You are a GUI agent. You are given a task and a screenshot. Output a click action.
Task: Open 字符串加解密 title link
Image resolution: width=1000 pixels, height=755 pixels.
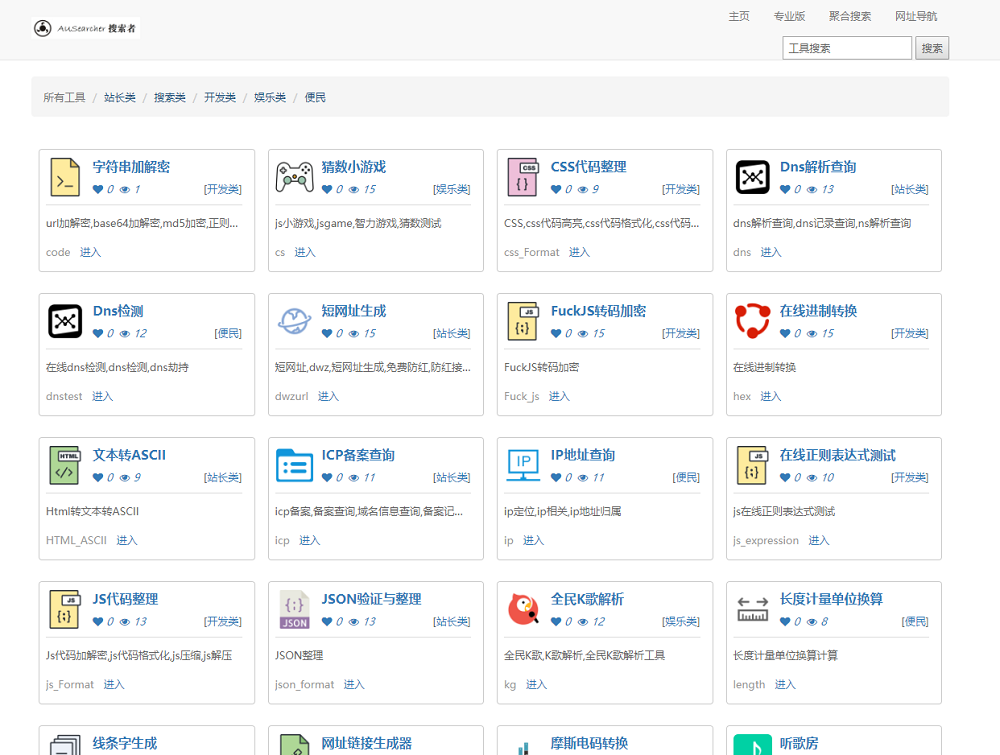[x=131, y=167]
